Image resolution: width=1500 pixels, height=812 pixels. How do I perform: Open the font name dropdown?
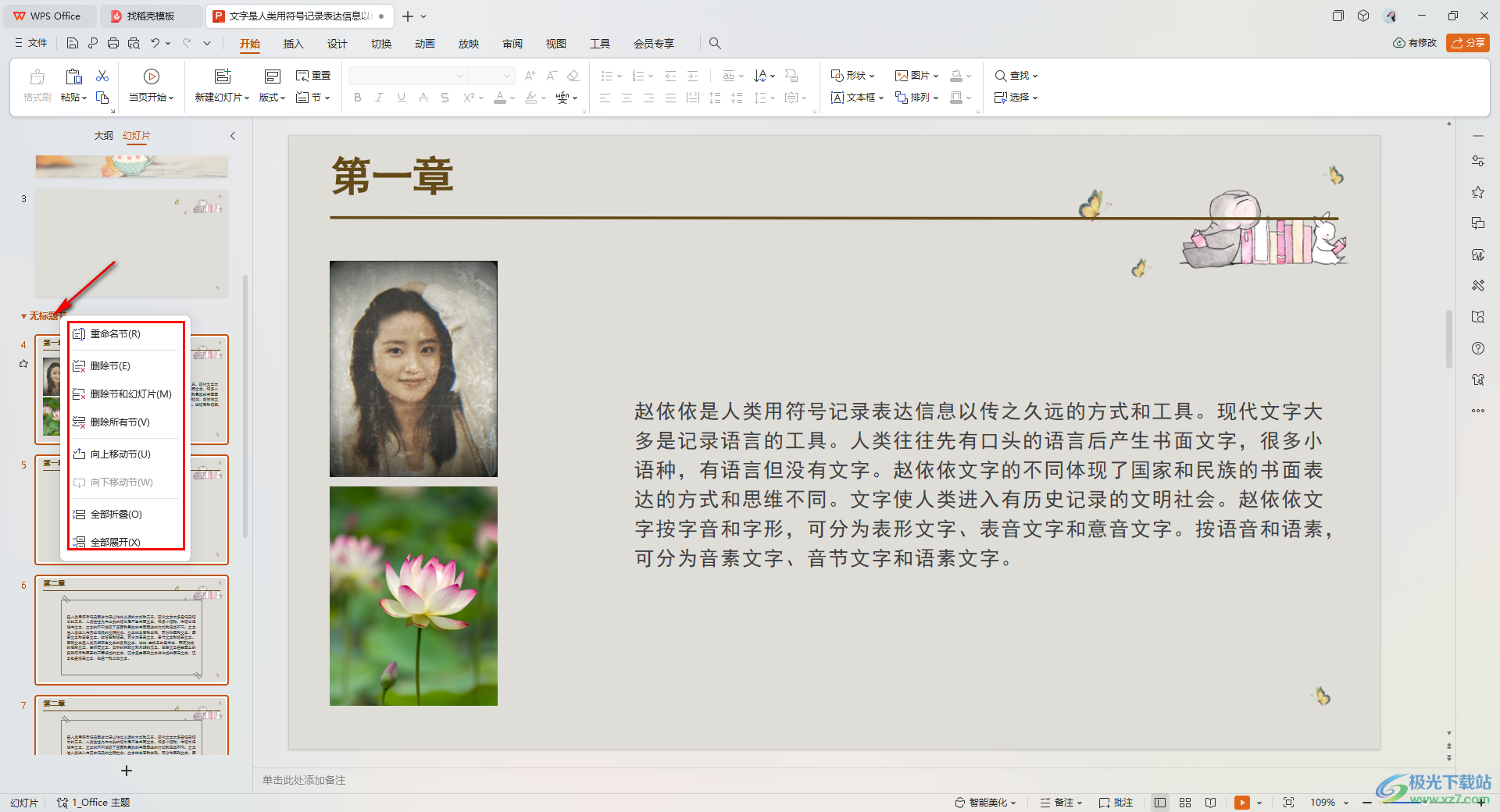459,76
